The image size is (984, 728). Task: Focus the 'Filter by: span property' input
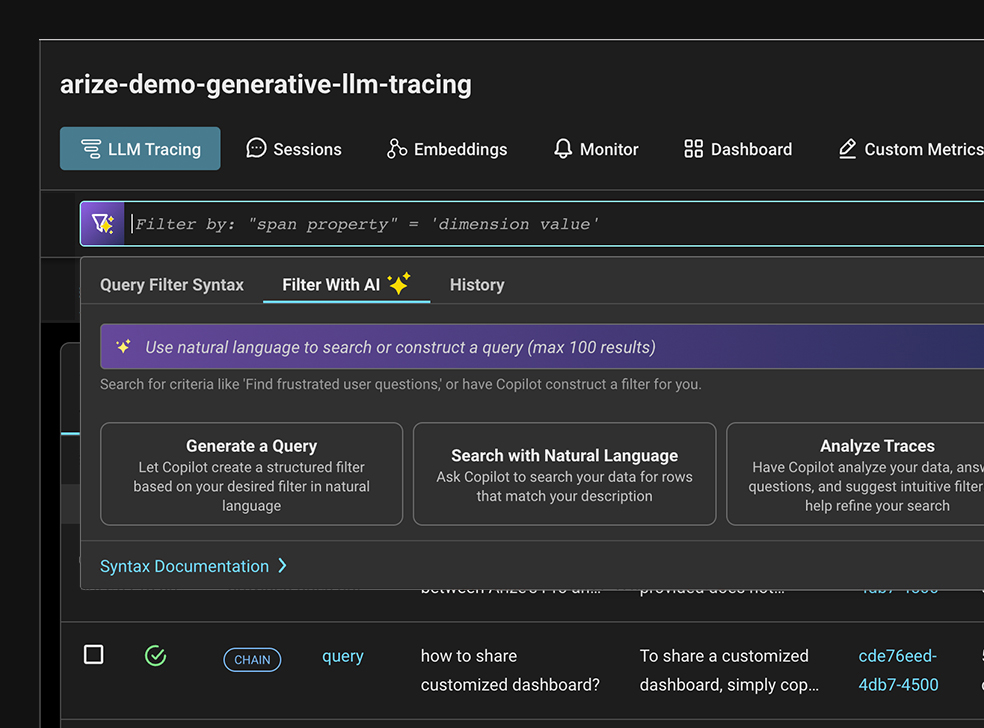point(550,224)
